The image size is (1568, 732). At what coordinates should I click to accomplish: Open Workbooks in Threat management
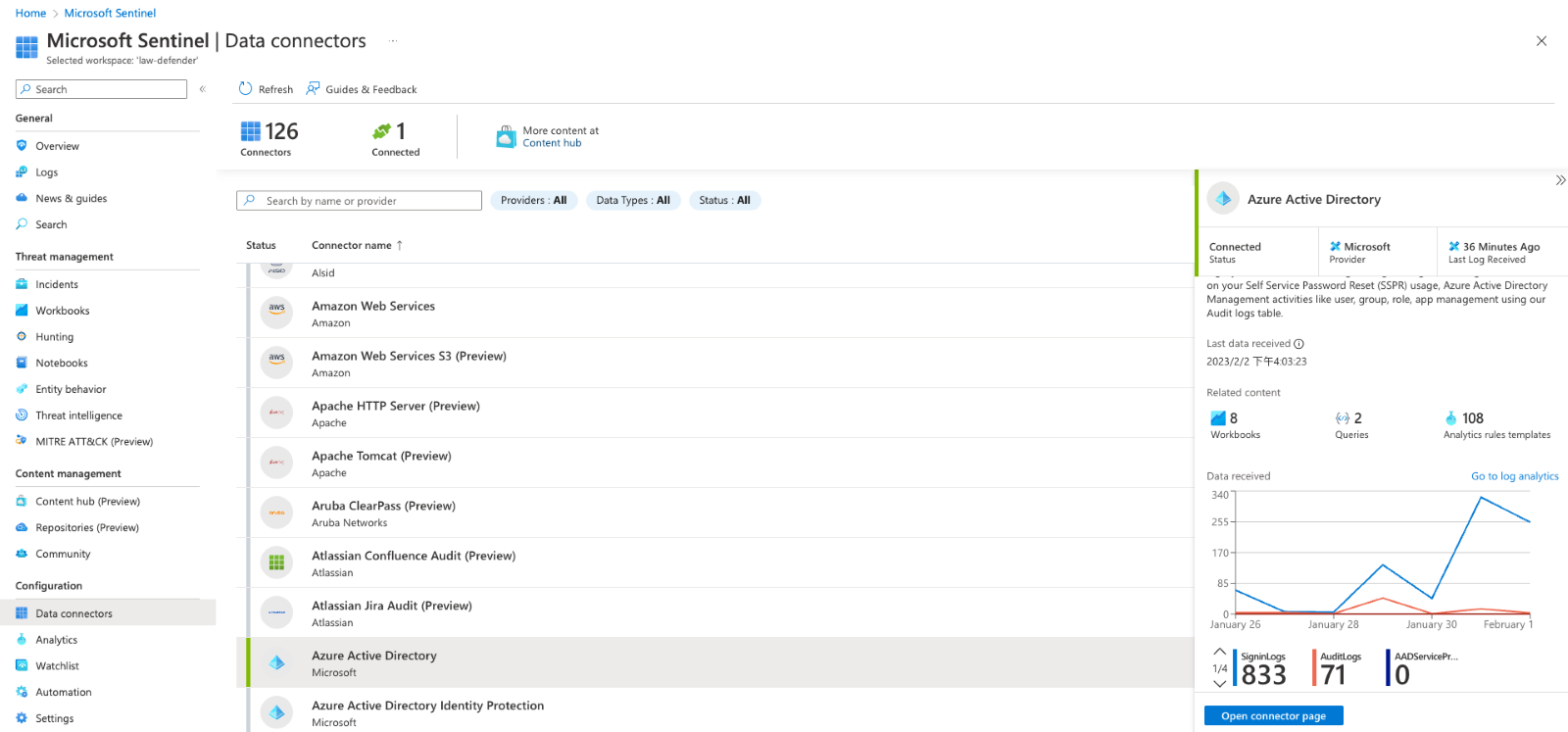[x=63, y=311]
